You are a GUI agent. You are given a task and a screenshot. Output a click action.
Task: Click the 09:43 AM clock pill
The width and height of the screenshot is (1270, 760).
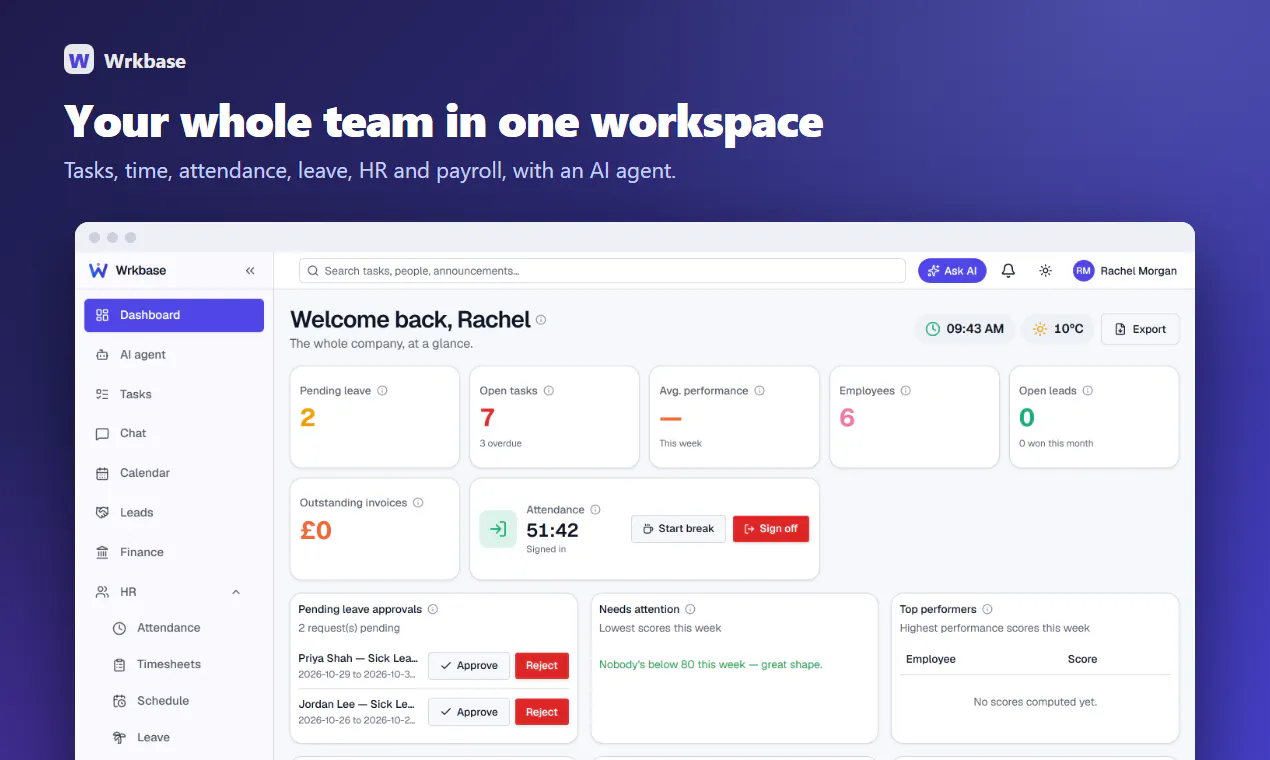pos(965,329)
